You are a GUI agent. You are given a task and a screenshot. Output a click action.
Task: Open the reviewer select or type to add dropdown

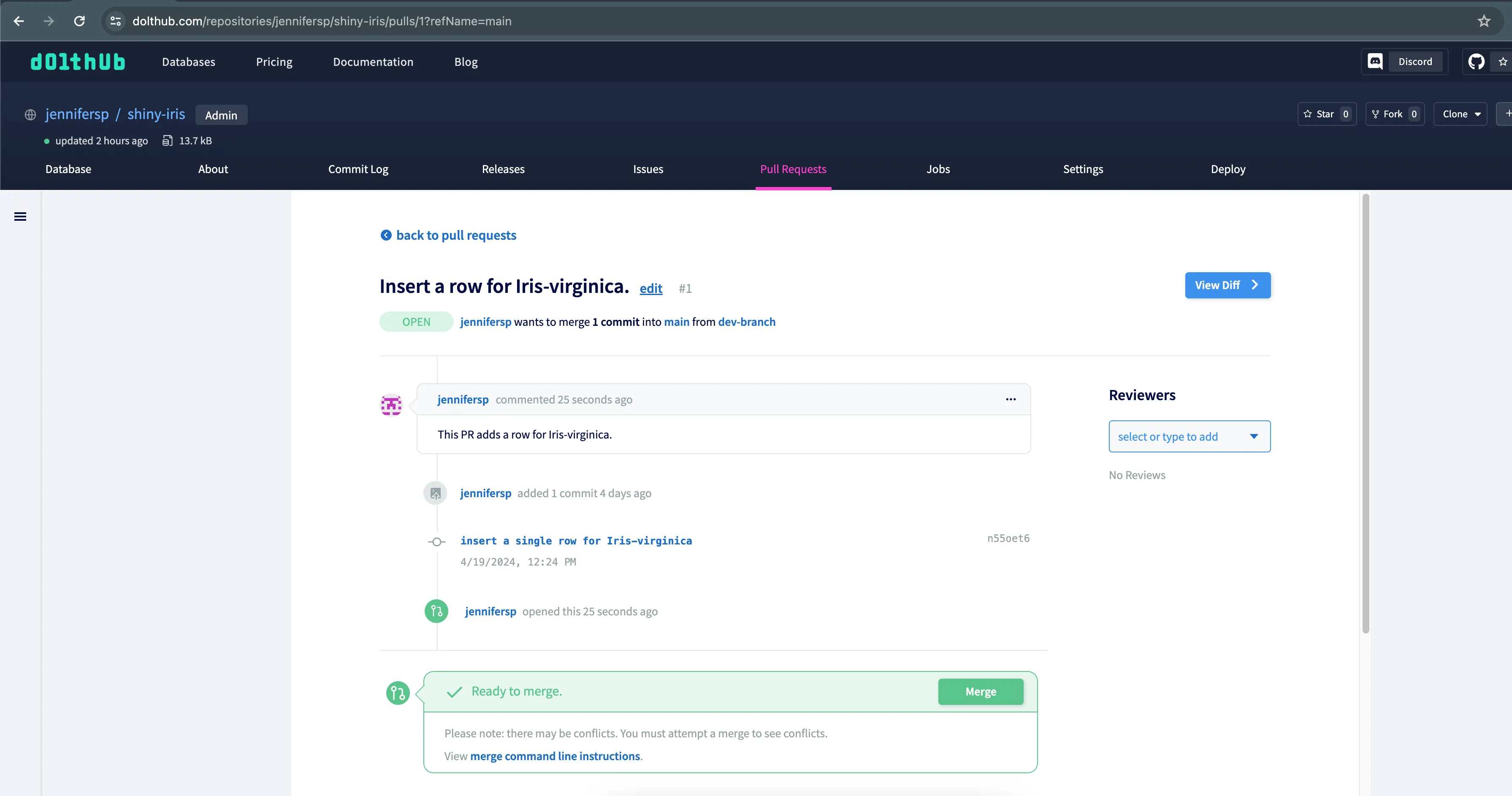pyautogui.click(x=1189, y=436)
